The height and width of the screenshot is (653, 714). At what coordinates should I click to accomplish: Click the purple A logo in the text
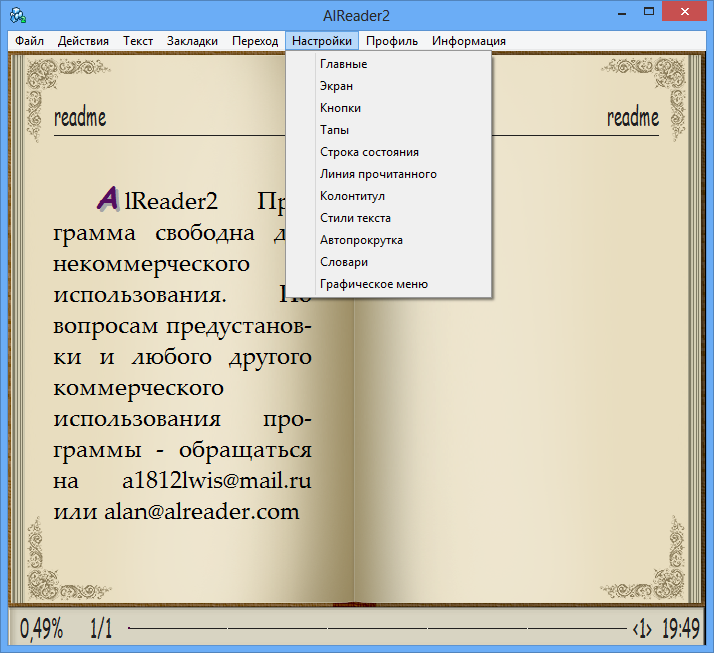coord(108,199)
